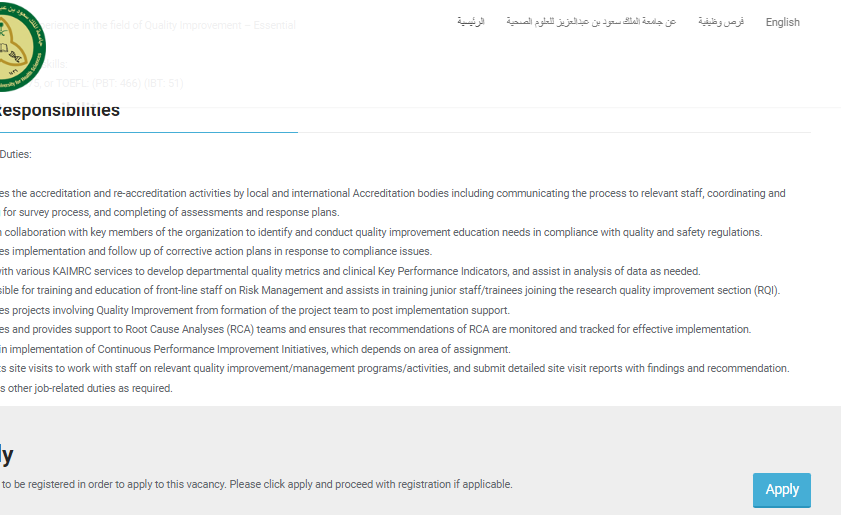Click the Risk Management training line
Screen dimensions: 841x515
(390, 290)
